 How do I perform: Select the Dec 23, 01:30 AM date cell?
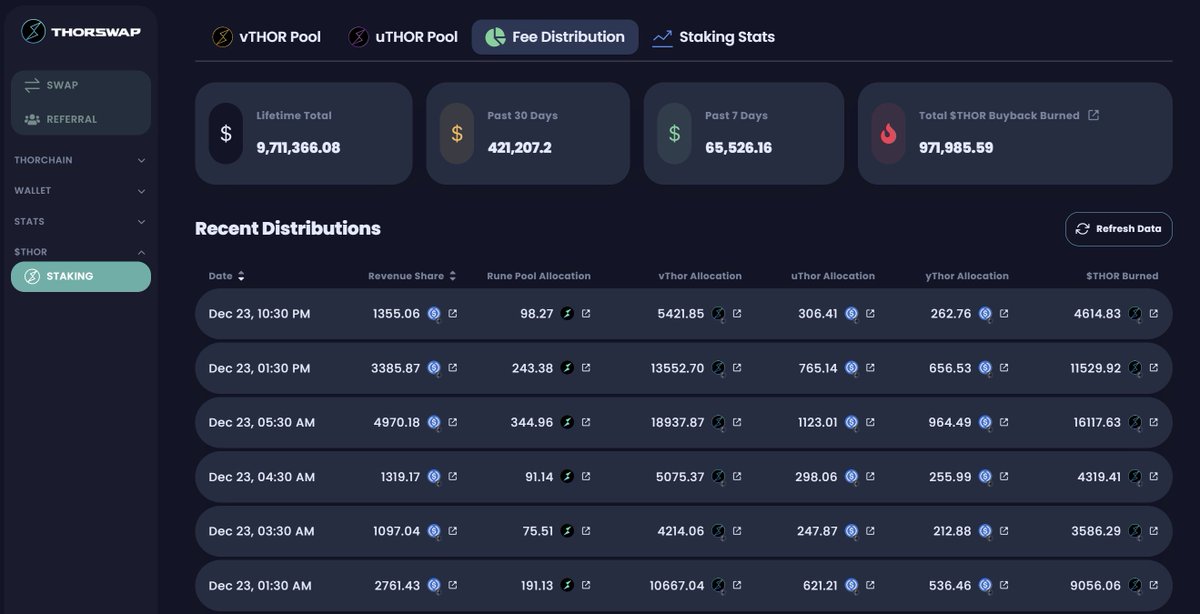point(260,585)
